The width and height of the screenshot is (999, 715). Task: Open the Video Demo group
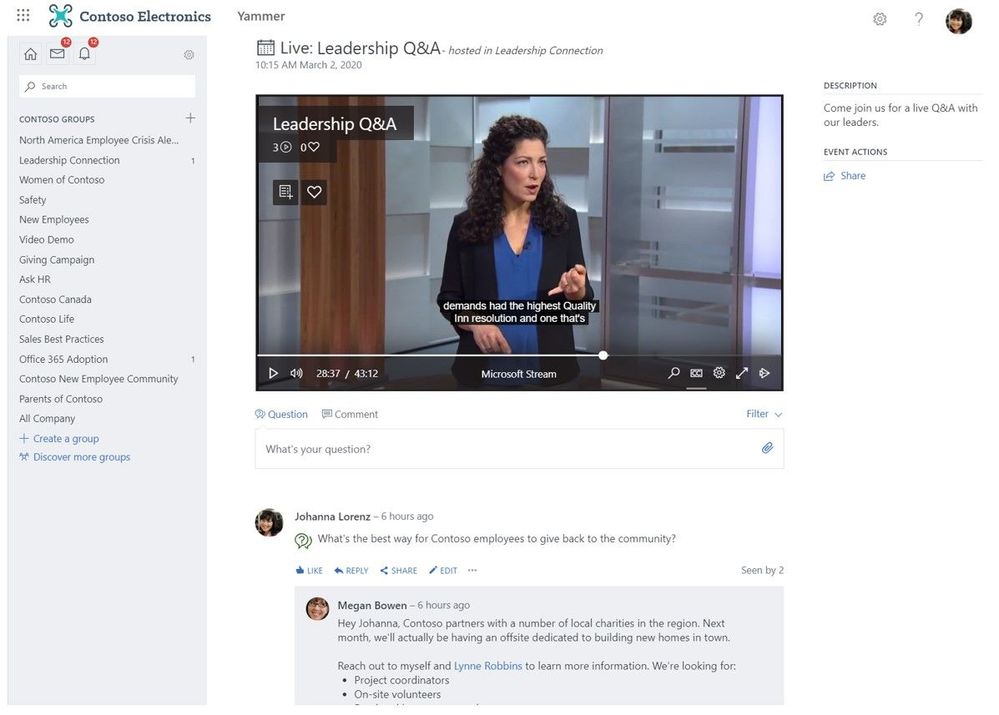coord(47,240)
